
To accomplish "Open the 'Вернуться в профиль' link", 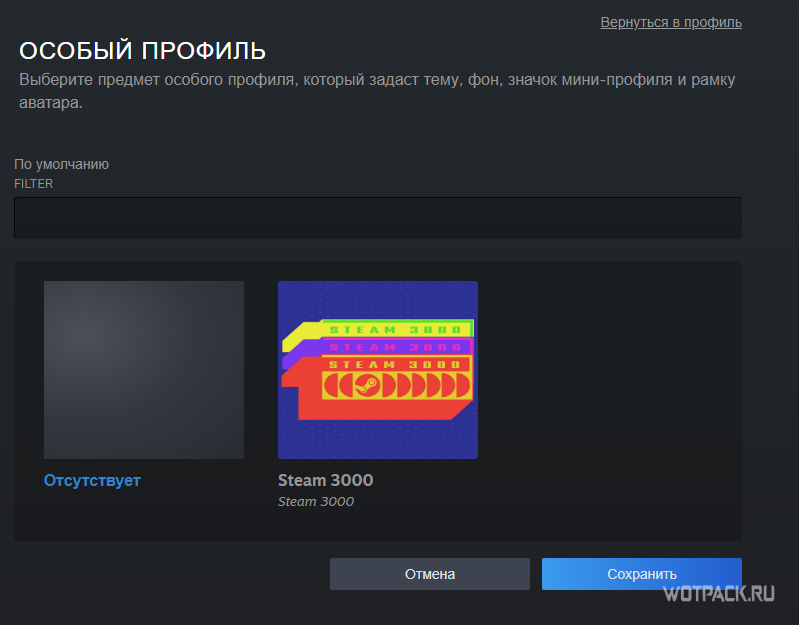I will 670,22.
